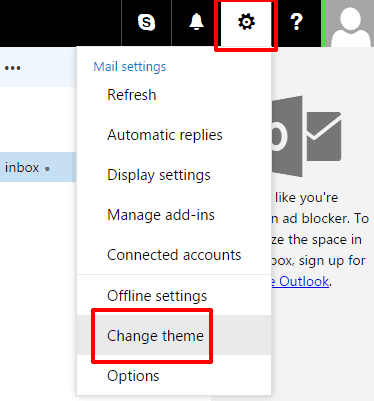Open Skype from the top bar
Image resolution: width=374 pixels, height=401 pixels.
pos(147,23)
